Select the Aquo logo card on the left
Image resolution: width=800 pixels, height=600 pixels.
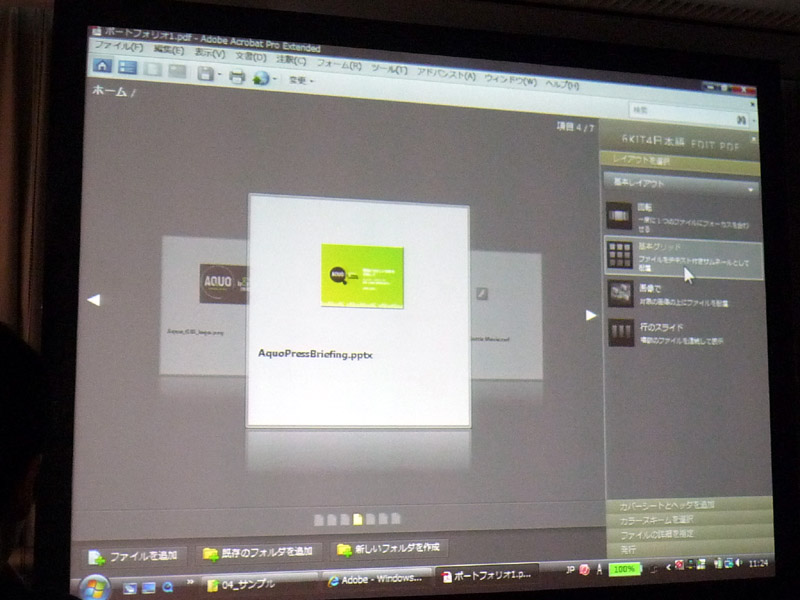click(x=204, y=306)
